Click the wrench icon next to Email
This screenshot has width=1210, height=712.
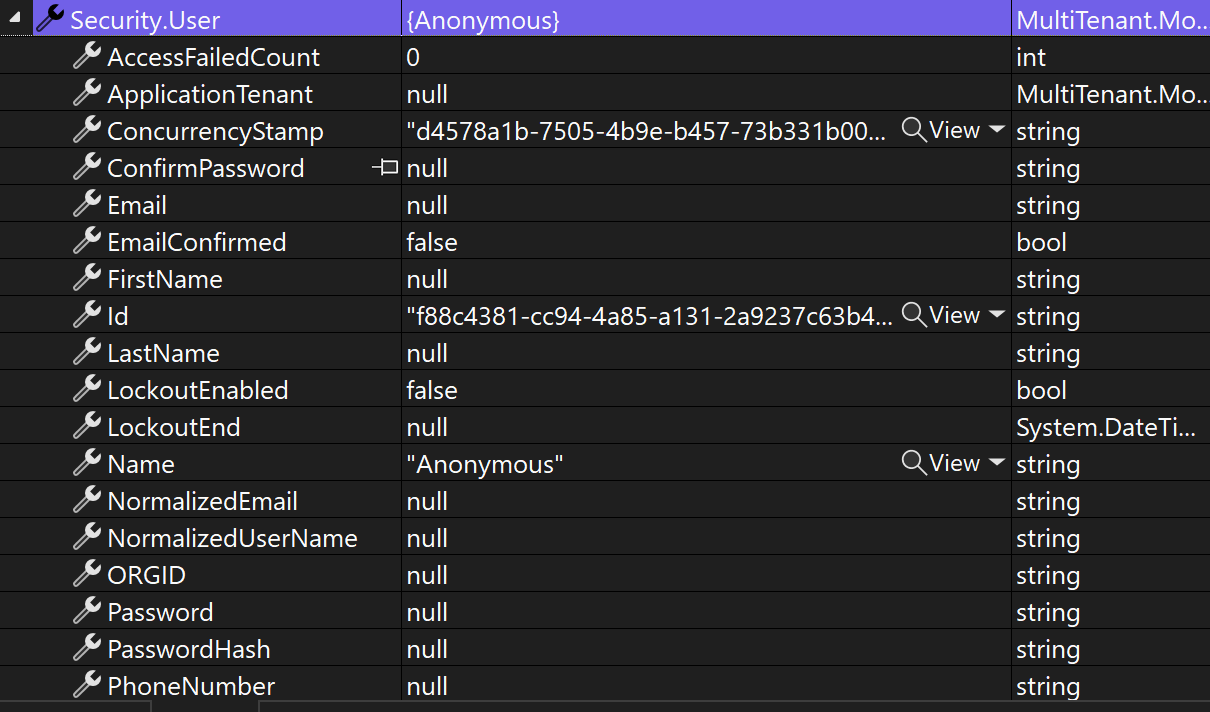click(x=88, y=204)
